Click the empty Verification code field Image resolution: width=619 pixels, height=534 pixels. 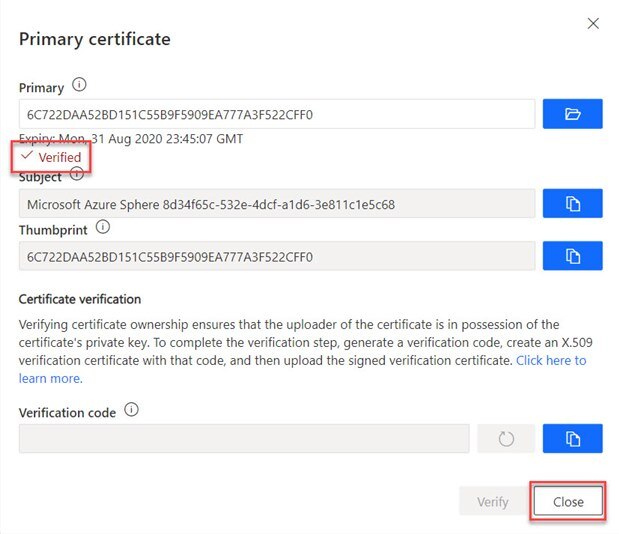tap(243, 438)
